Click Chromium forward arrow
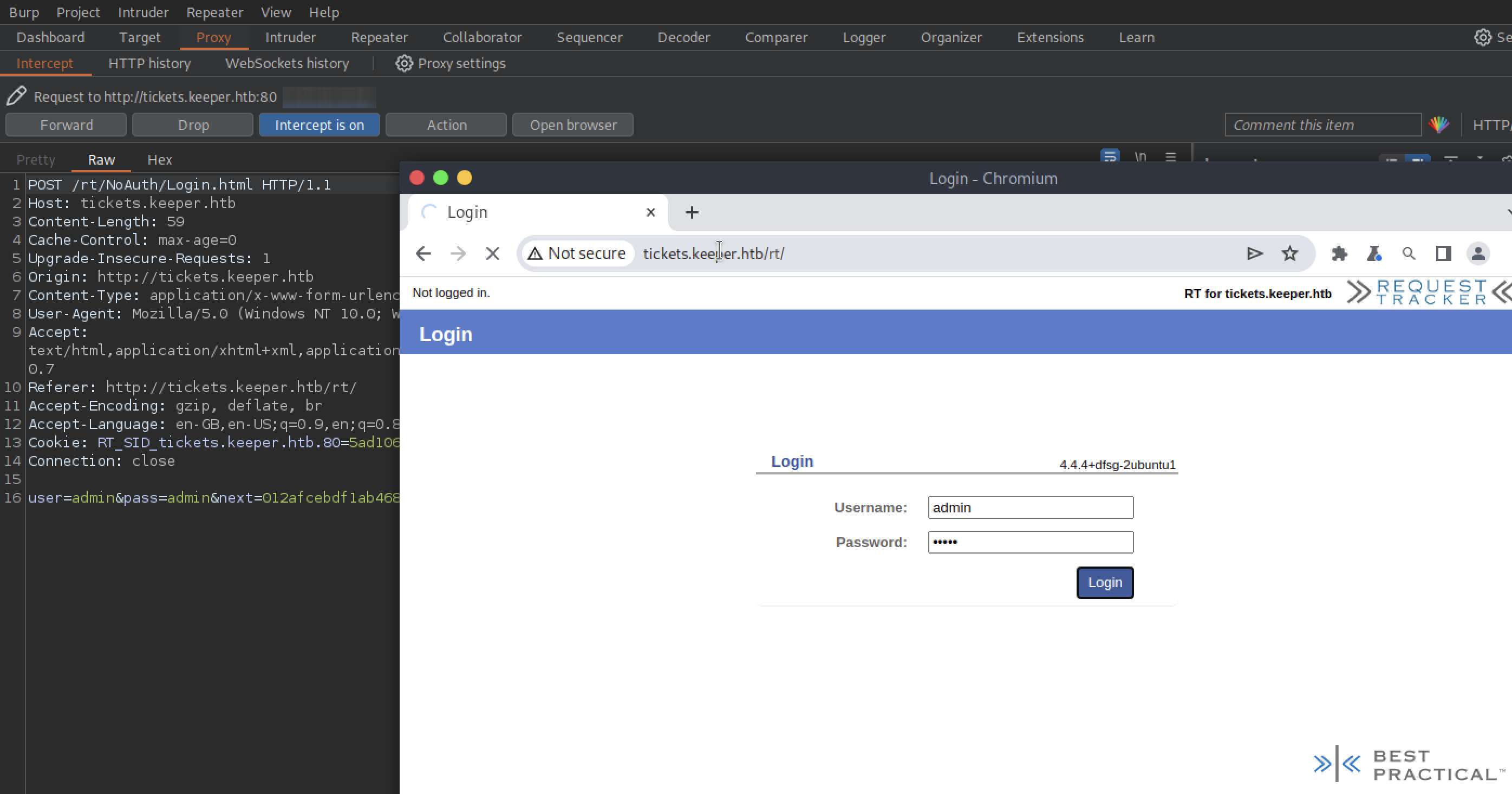This screenshot has width=1512, height=794. 458,253
